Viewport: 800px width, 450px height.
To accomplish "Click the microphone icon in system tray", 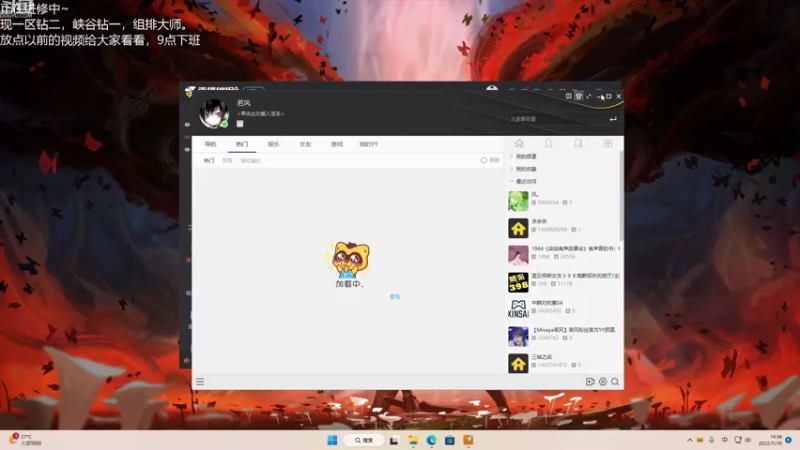I will point(712,440).
